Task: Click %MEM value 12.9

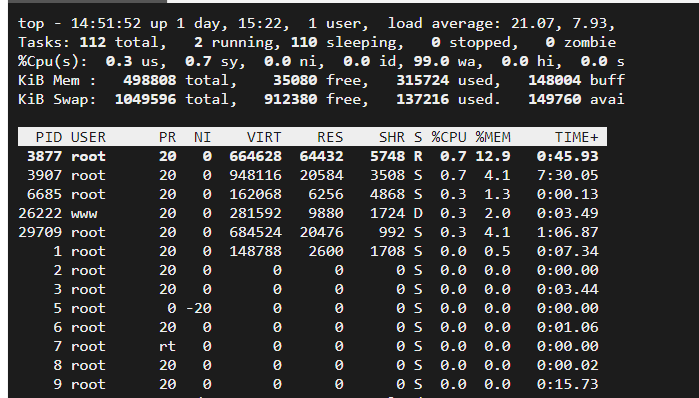Action: coord(493,156)
